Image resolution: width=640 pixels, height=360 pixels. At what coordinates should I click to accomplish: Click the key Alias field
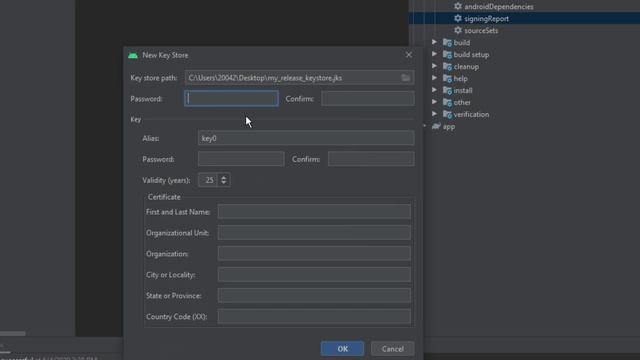[x=306, y=138]
